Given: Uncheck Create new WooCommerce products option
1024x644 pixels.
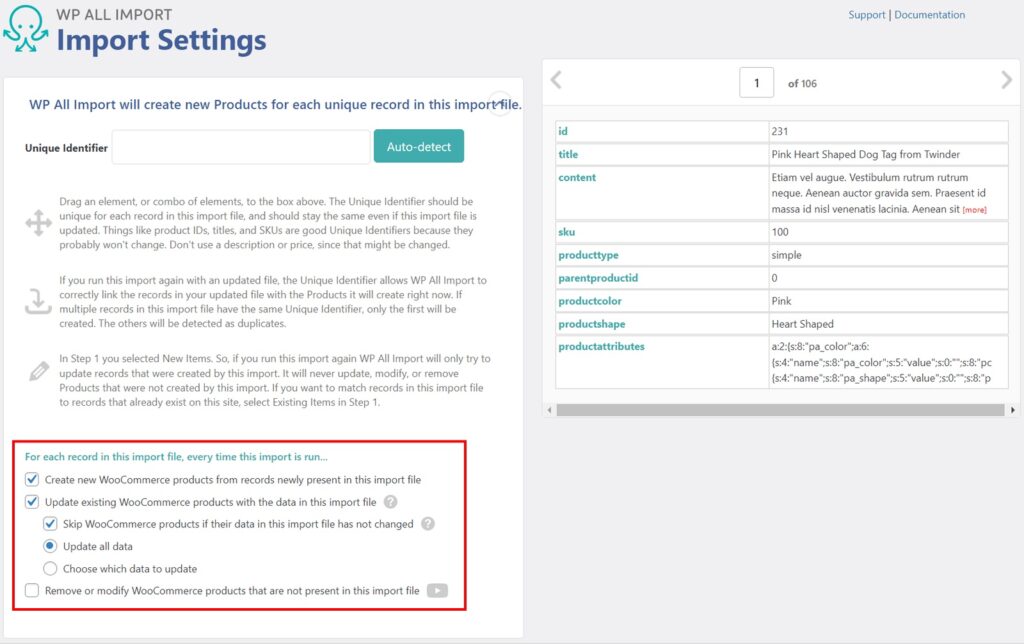Looking at the screenshot, I should [x=32, y=479].
